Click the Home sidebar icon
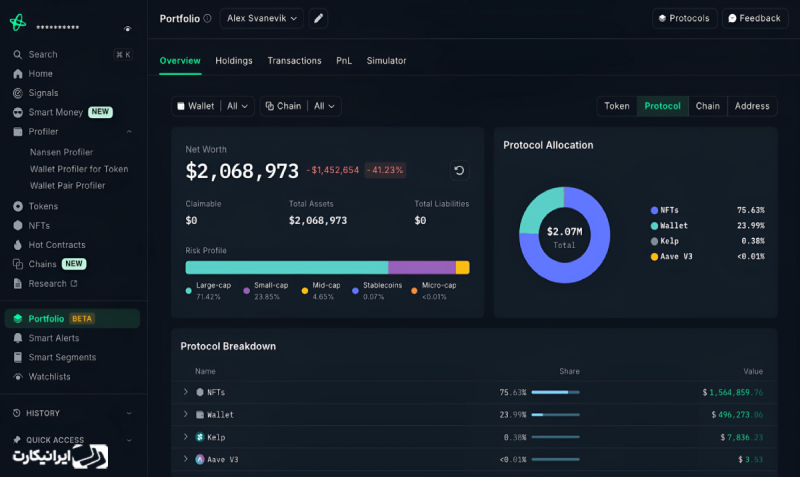This screenshot has width=800, height=477. click(x=18, y=74)
